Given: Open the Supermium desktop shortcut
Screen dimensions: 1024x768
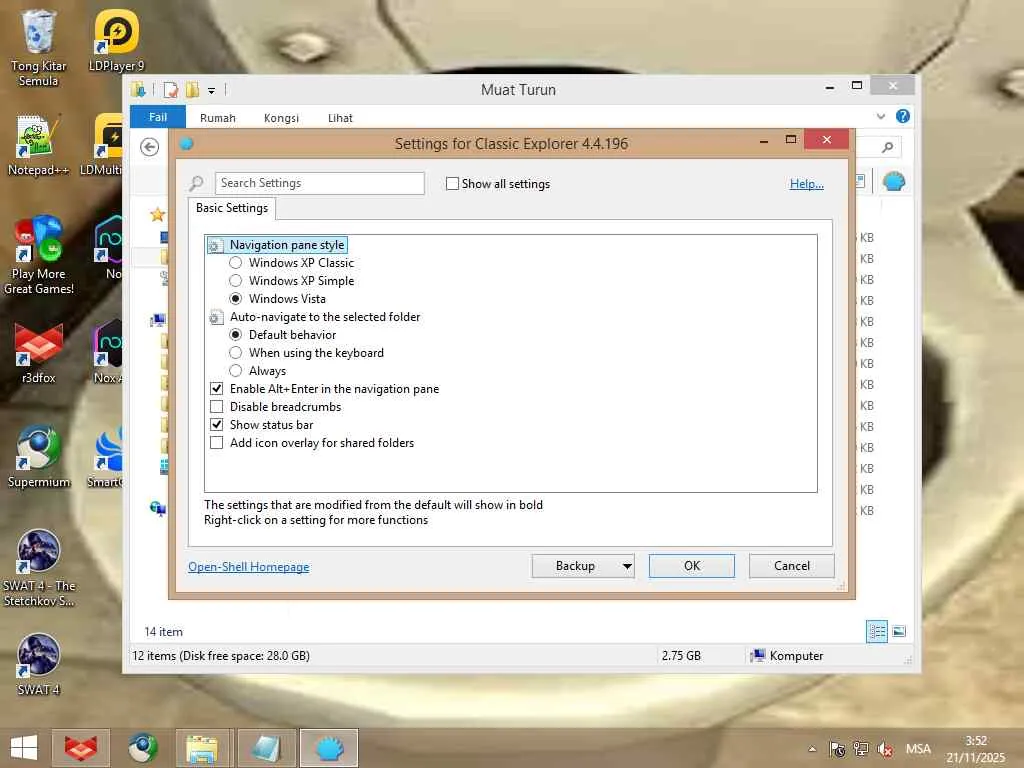Looking at the screenshot, I should coord(38,456).
